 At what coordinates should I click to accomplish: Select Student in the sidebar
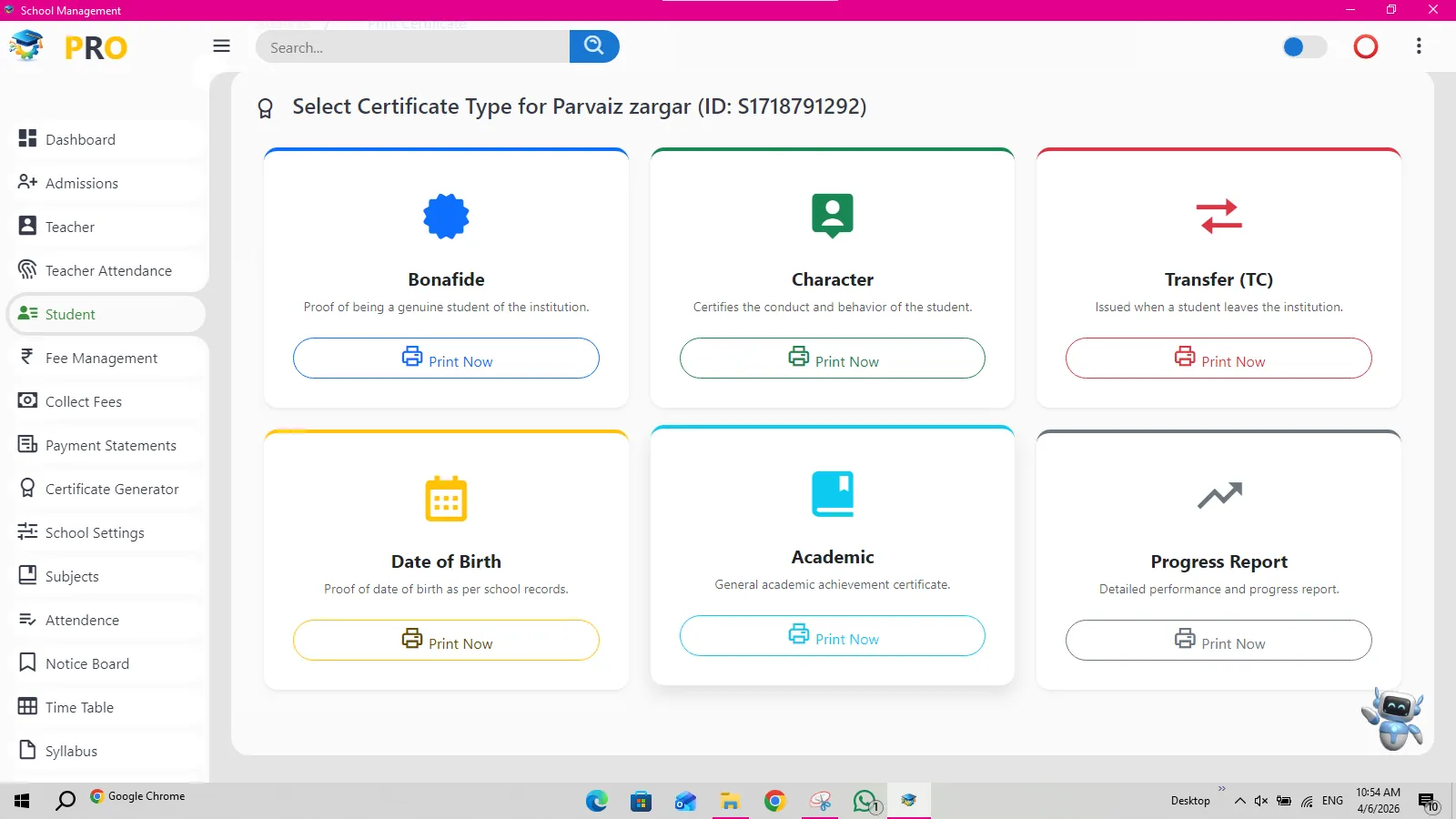(106, 314)
